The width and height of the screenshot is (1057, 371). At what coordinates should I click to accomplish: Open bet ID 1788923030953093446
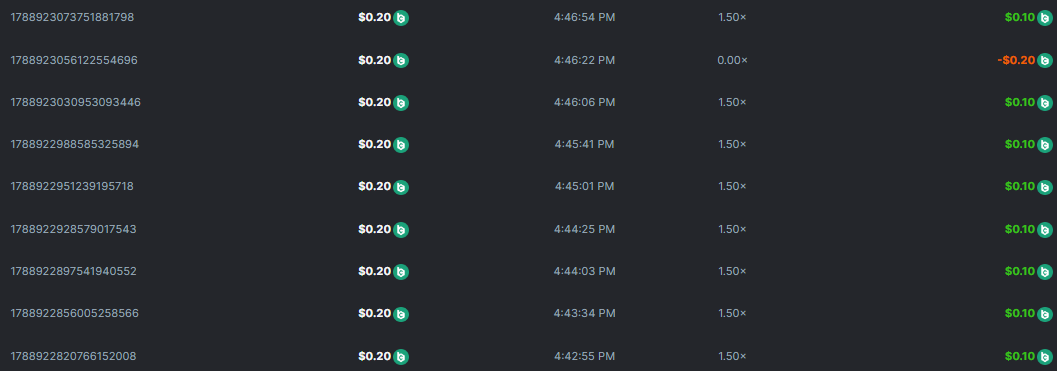click(76, 103)
